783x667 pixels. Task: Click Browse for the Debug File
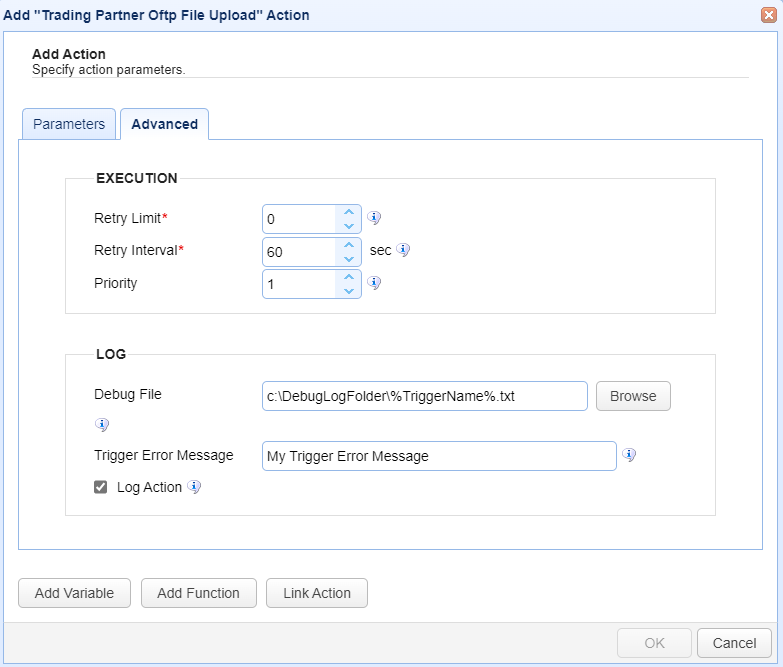coord(633,396)
